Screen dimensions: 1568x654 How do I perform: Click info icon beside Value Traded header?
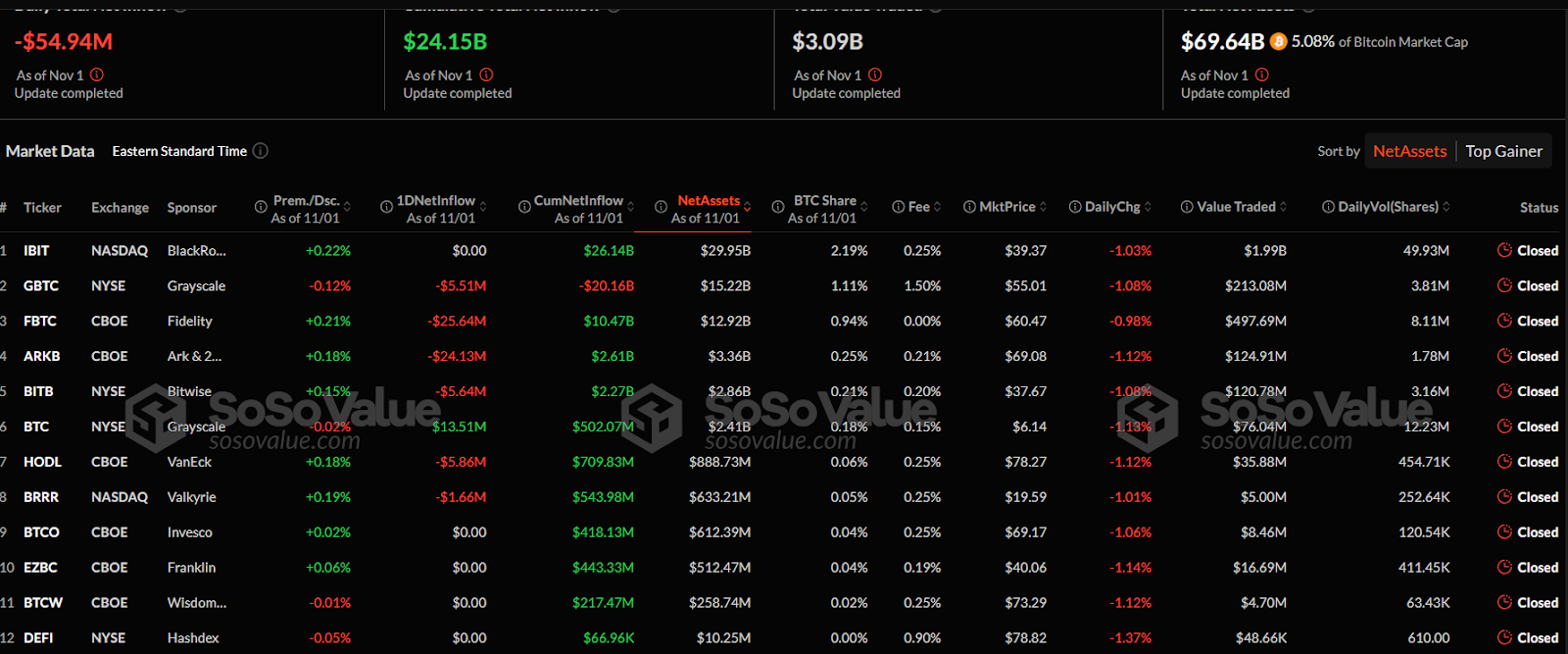tap(1187, 207)
